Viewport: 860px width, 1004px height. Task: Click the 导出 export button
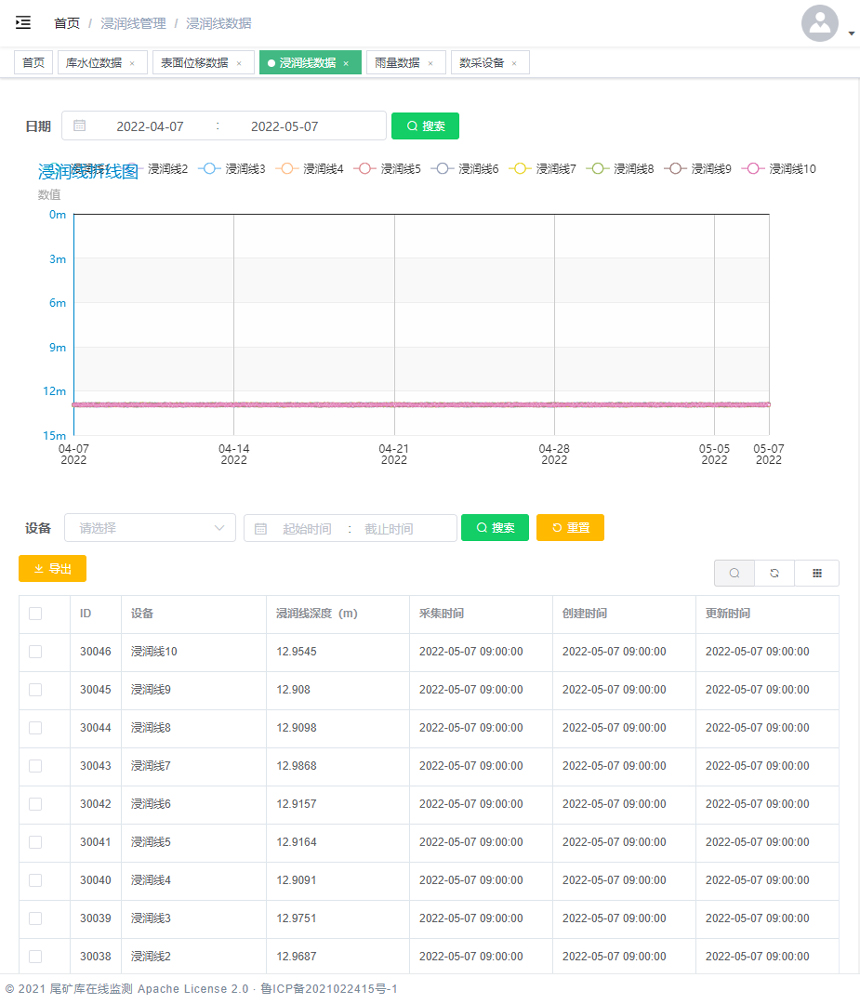click(x=52, y=569)
